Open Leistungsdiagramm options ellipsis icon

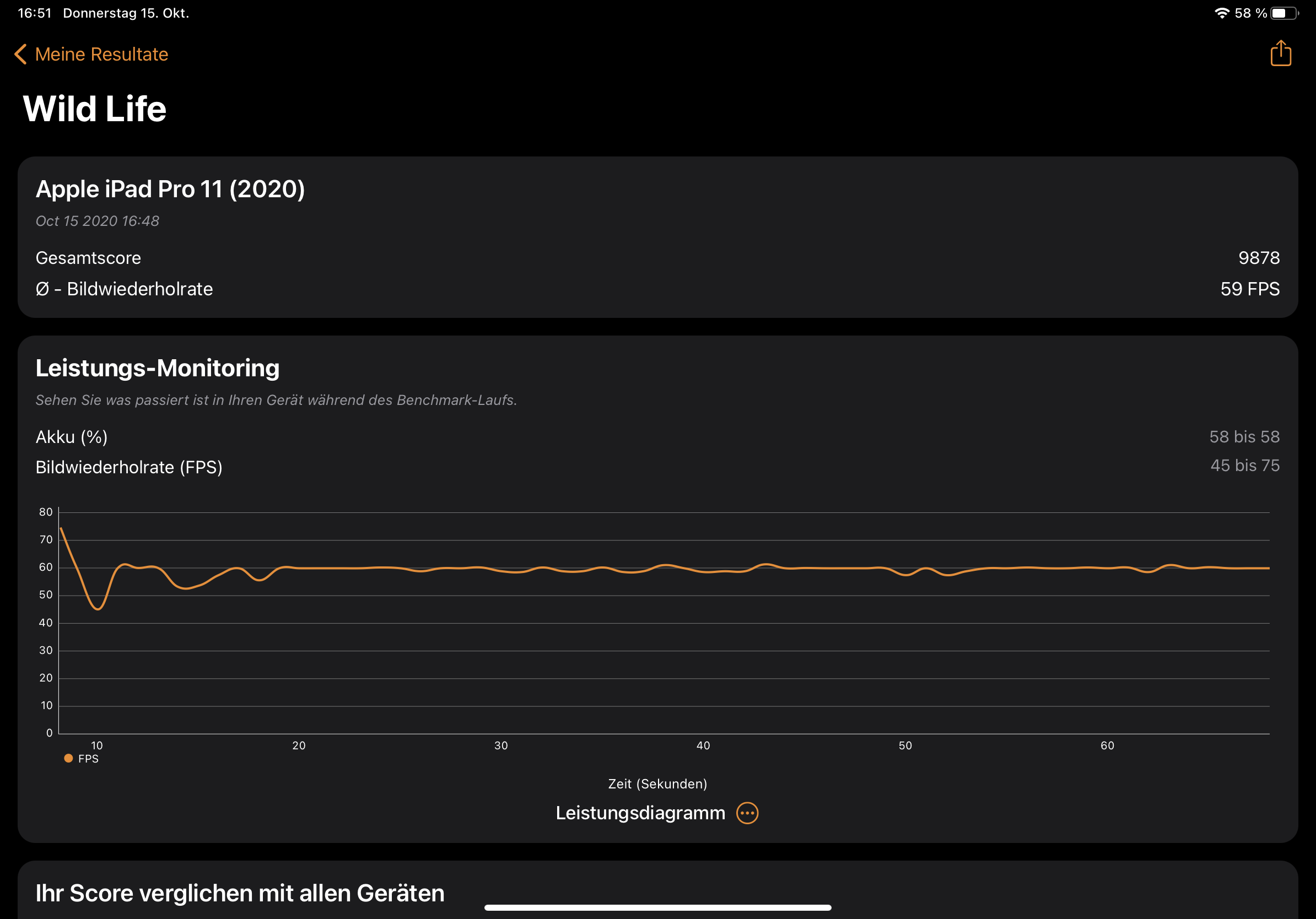[x=747, y=813]
